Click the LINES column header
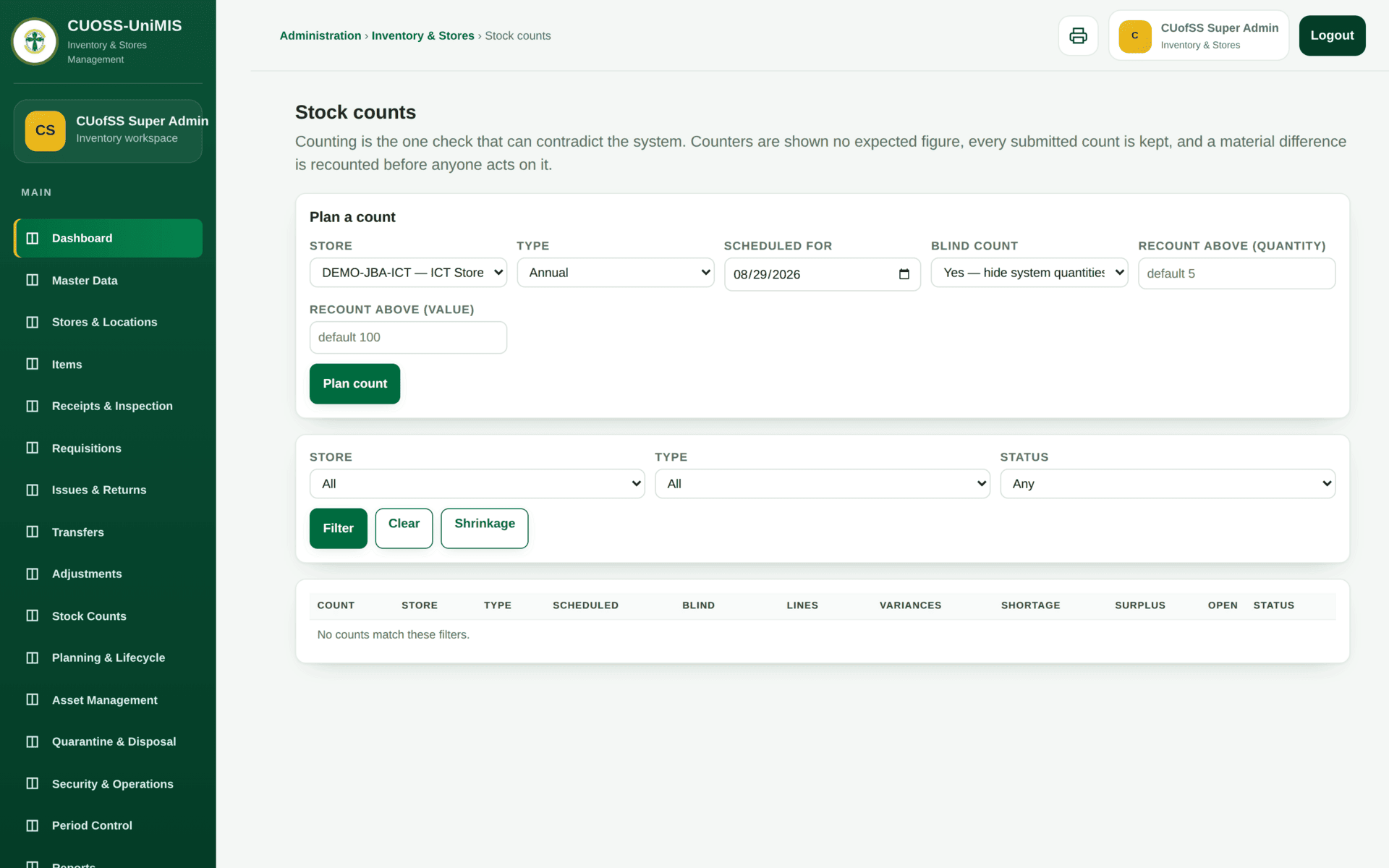The height and width of the screenshot is (868, 1389). click(802, 605)
